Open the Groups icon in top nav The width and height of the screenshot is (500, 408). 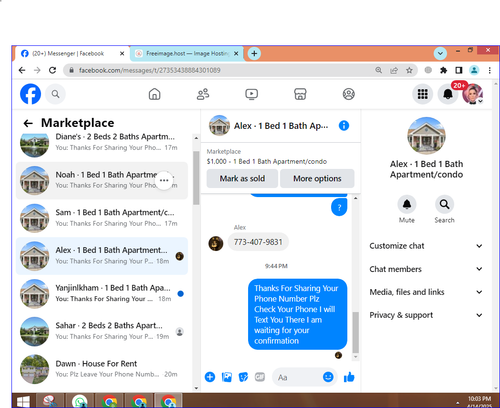[x=349, y=94]
